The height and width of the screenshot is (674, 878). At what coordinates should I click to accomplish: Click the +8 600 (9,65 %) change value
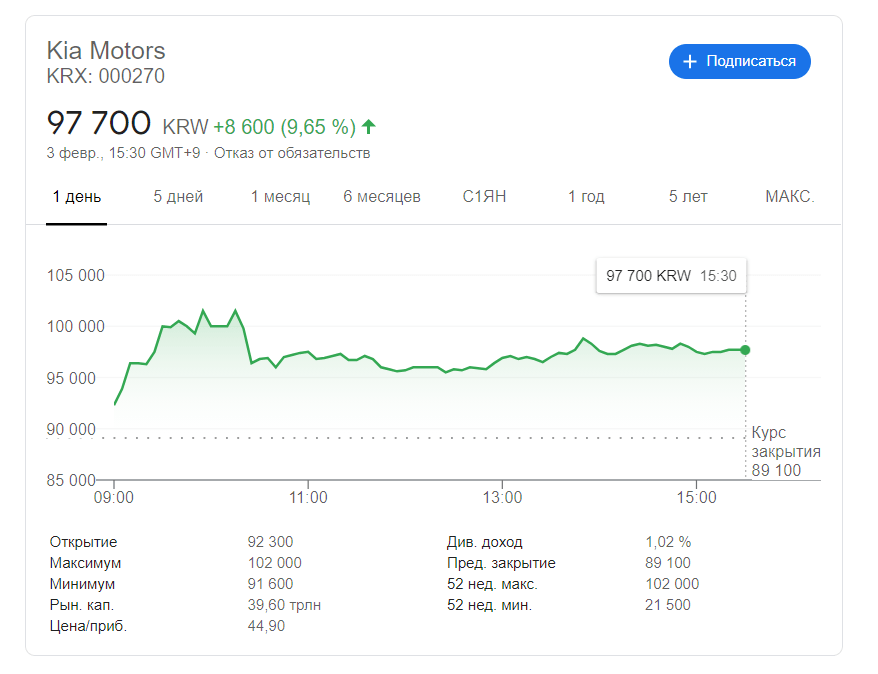tap(284, 127)
